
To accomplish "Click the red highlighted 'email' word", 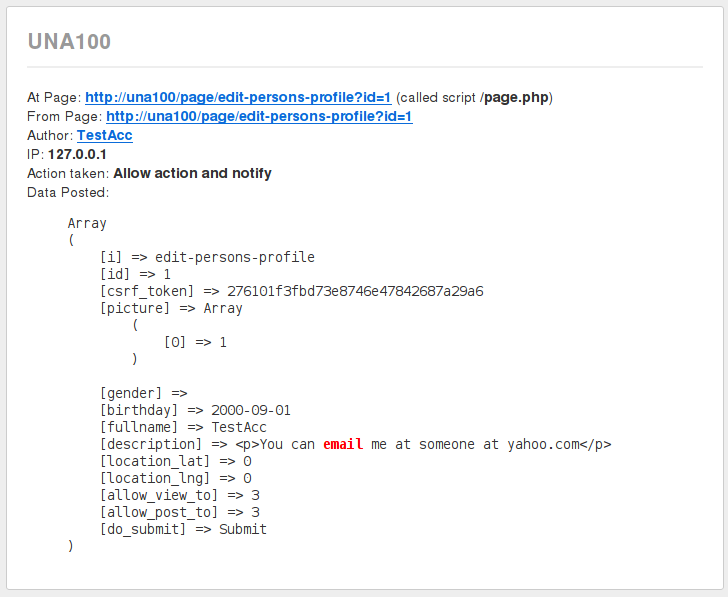I will 342,444.
